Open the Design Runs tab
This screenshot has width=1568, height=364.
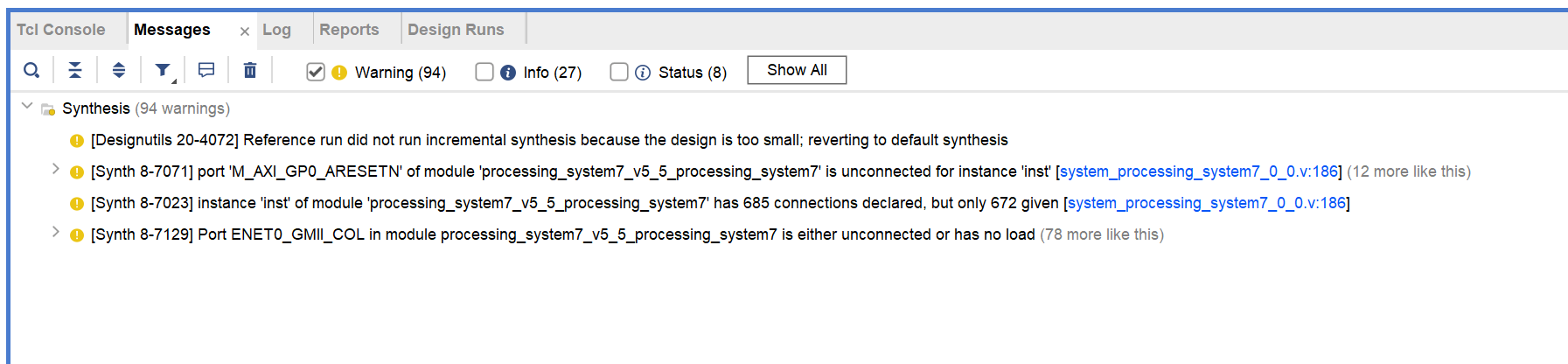pos(456,30)
